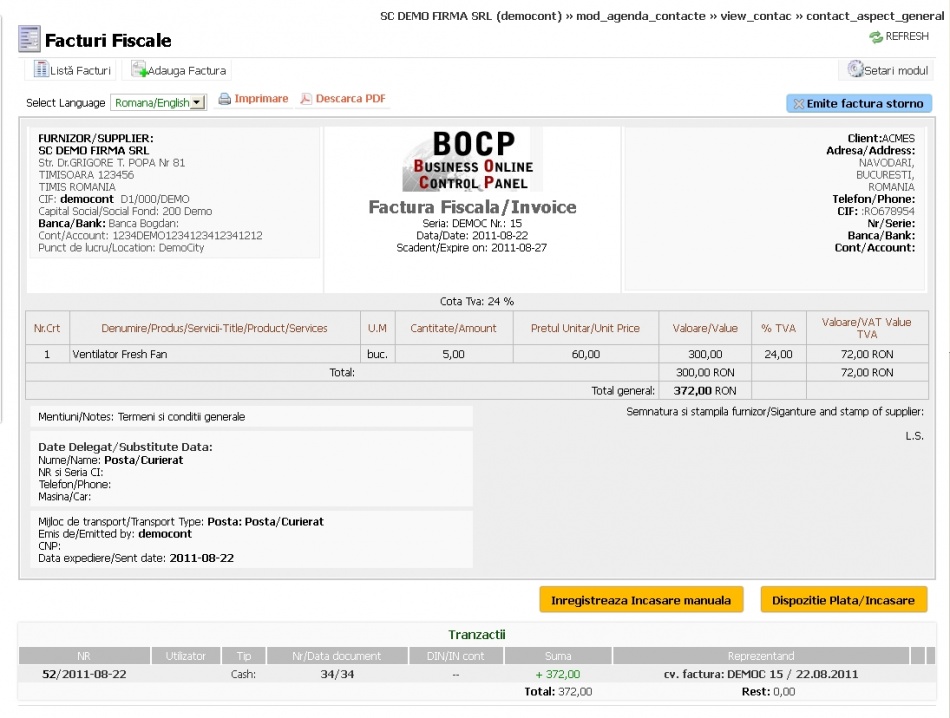Click the view_contac breadcrumb
Screen dimensions: 950x718
pyautogui.click(x=756, y=16)
